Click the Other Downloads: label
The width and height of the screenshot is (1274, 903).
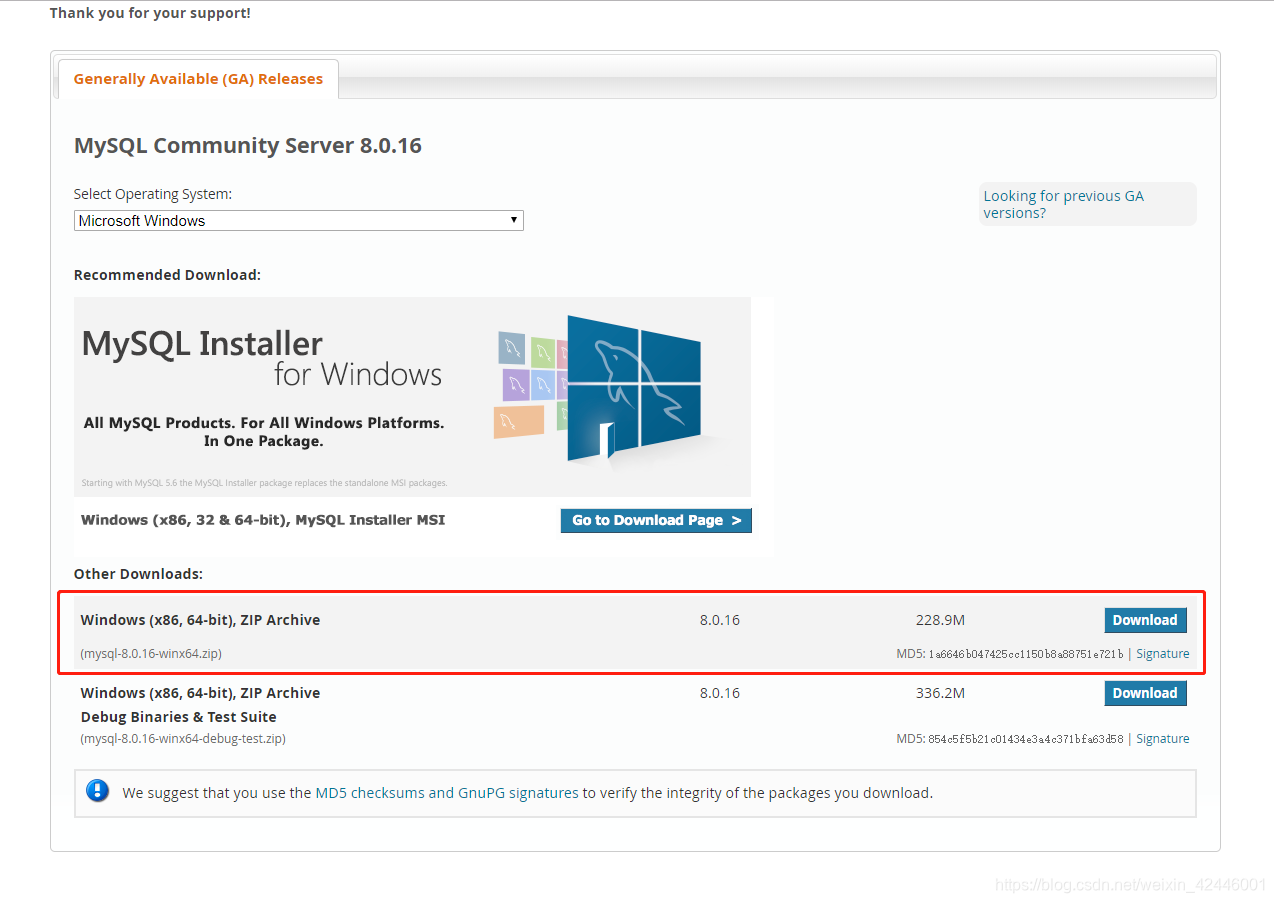(x=138, y=574)
